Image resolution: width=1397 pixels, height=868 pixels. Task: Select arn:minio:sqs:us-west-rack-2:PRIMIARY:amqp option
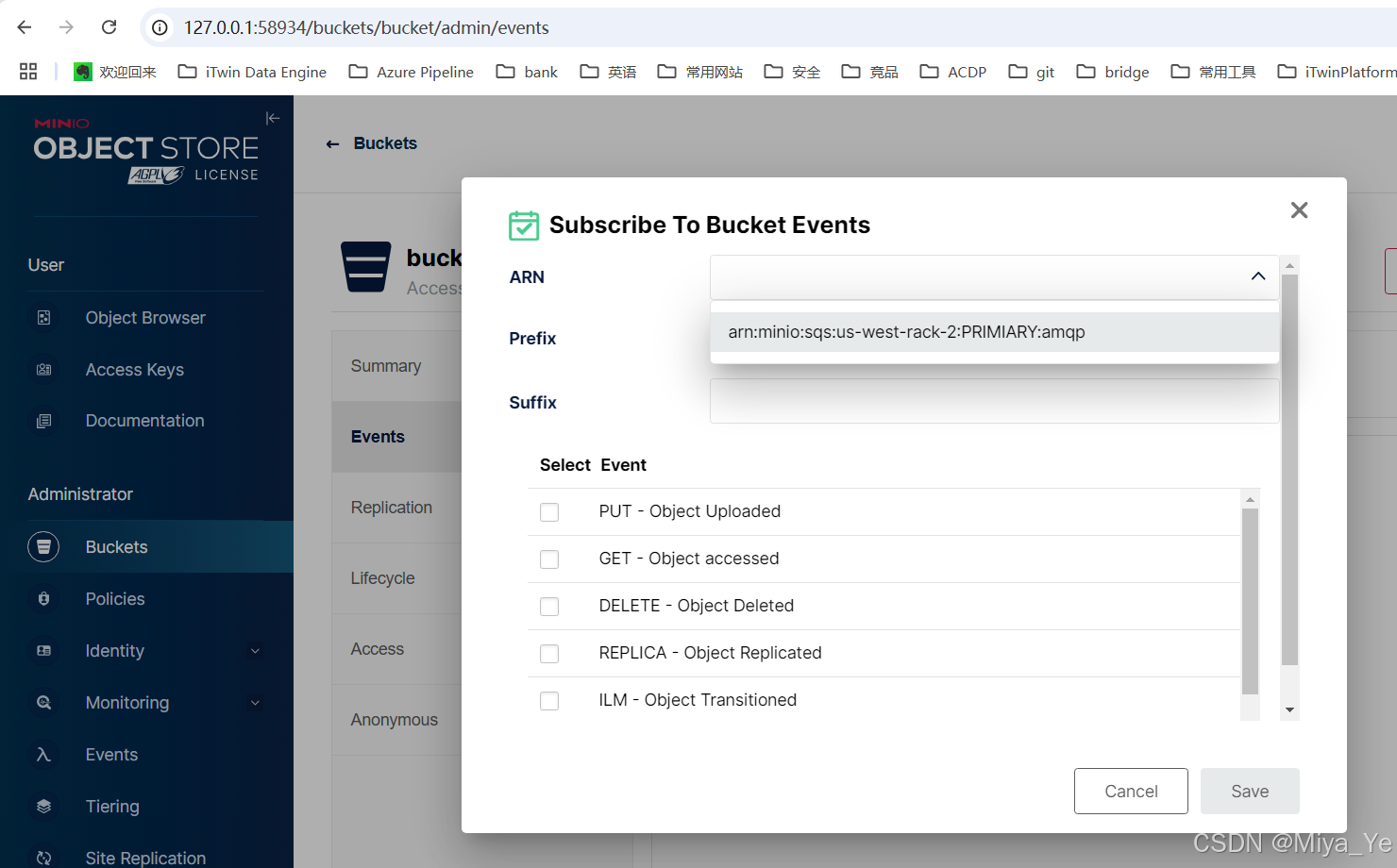[995, 332]
